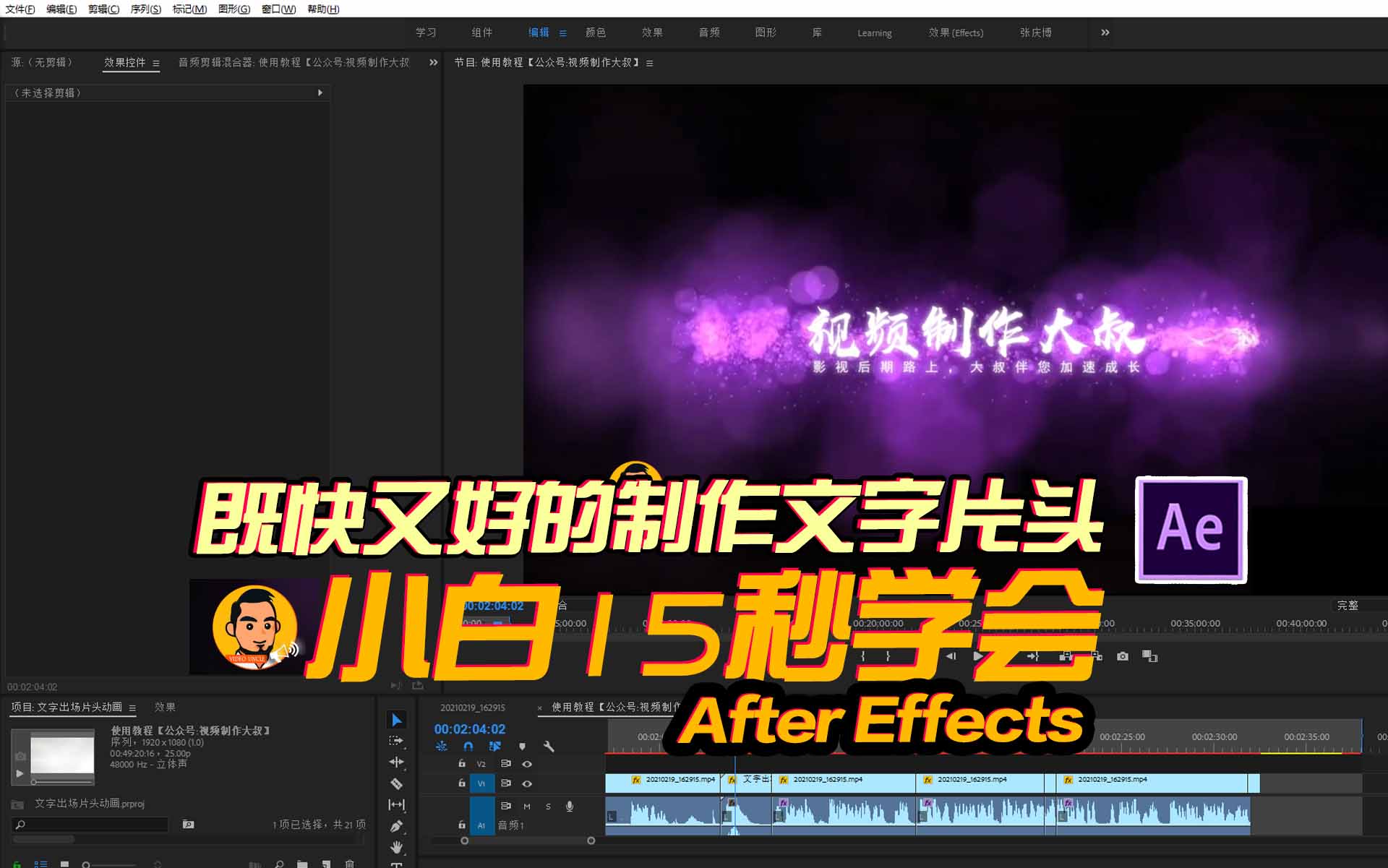This screenshot has height=868, width=1388.
Task: Expand source panel tabs overflow chevron
Action: (433, 62)
